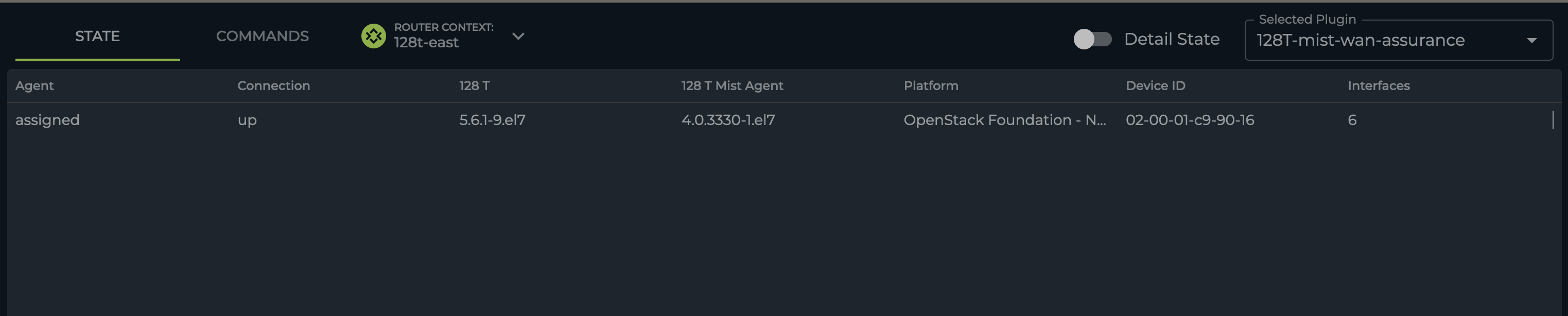The width and height of the screenshot is (1568, 316).
Task: Toggle the Detail State switch
Action: coord(1092,40)
